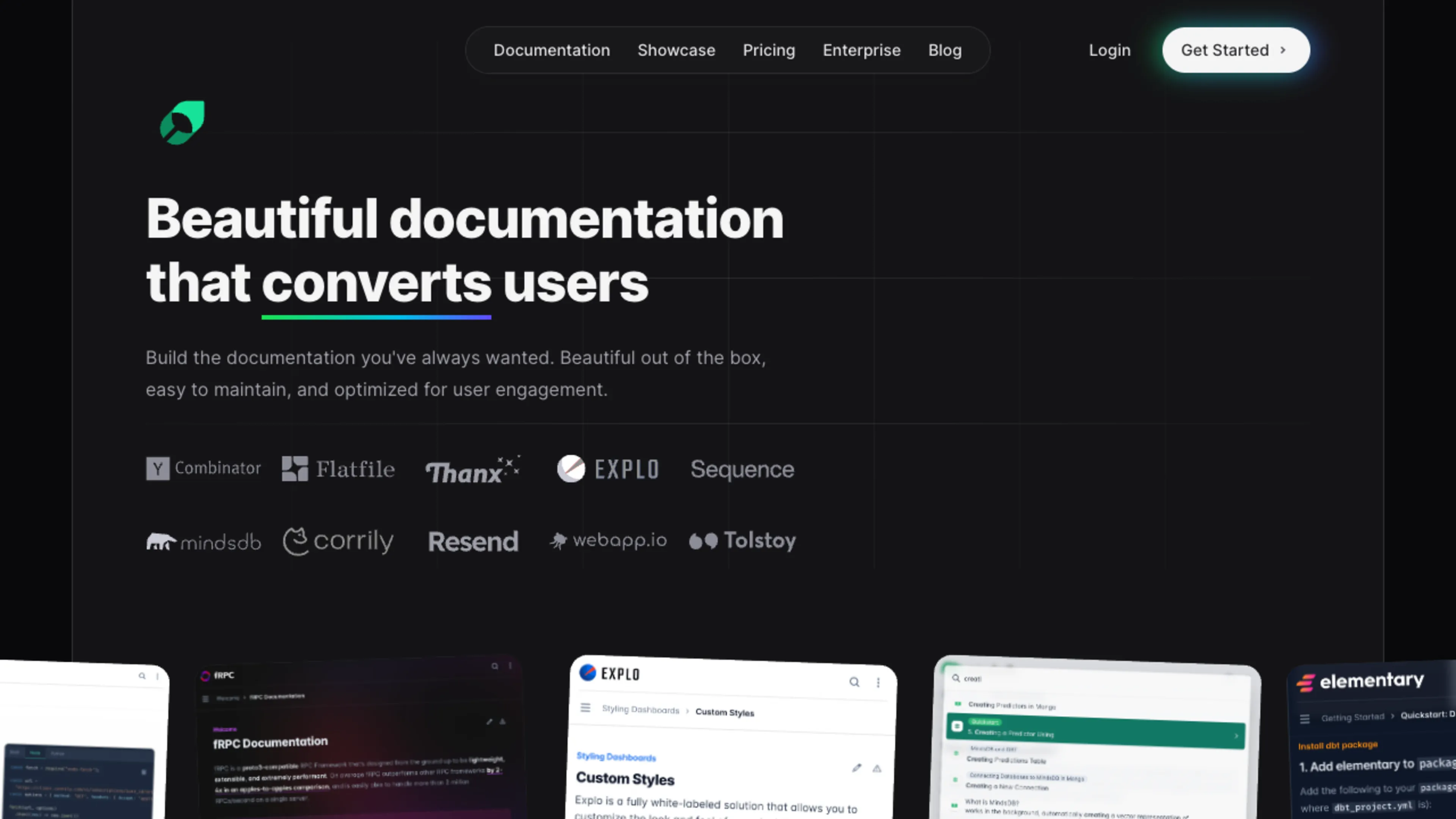Click the Flatfile logo
Viewport: 1456px width, 819px height.
(x=338, y=469)
